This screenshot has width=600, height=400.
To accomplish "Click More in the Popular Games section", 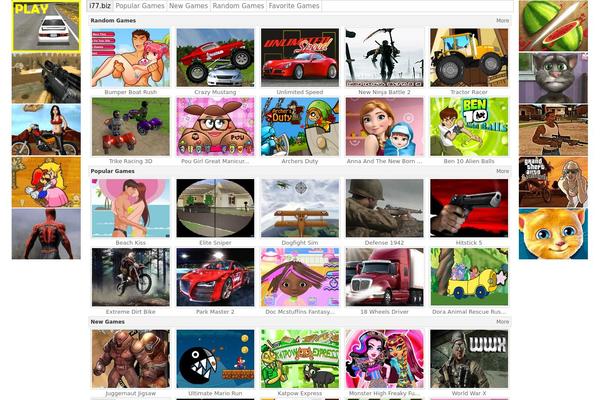I will 502,171.
